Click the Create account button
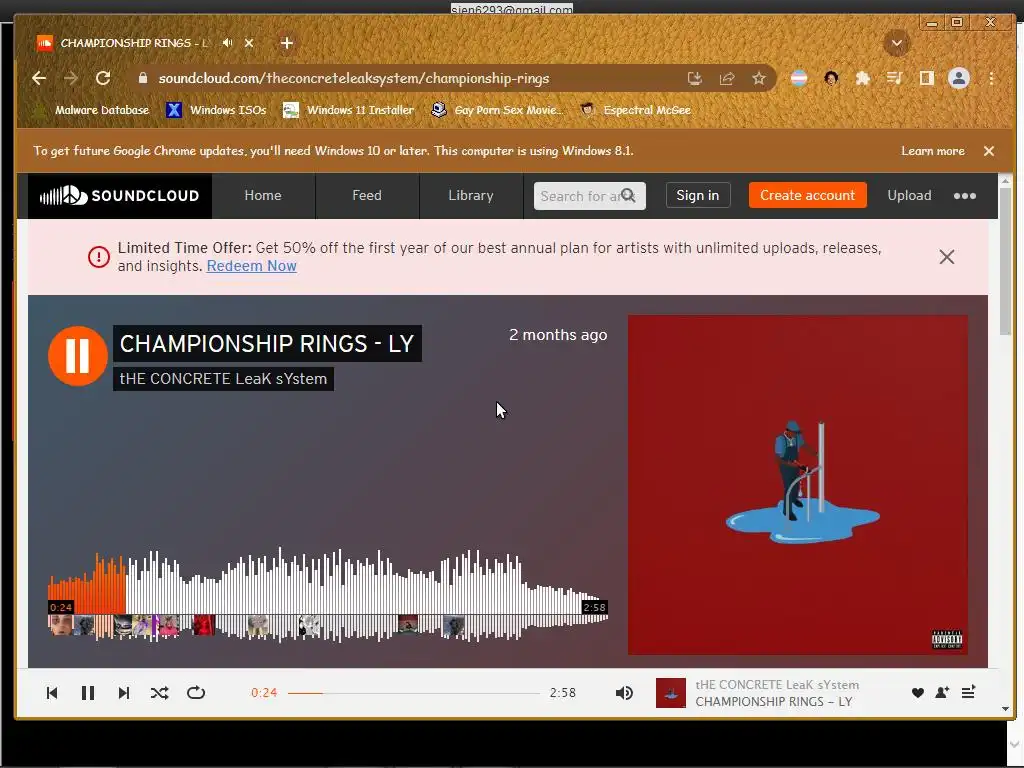The height and width of the screenshot is (768, 1024). tap(807, 195)
